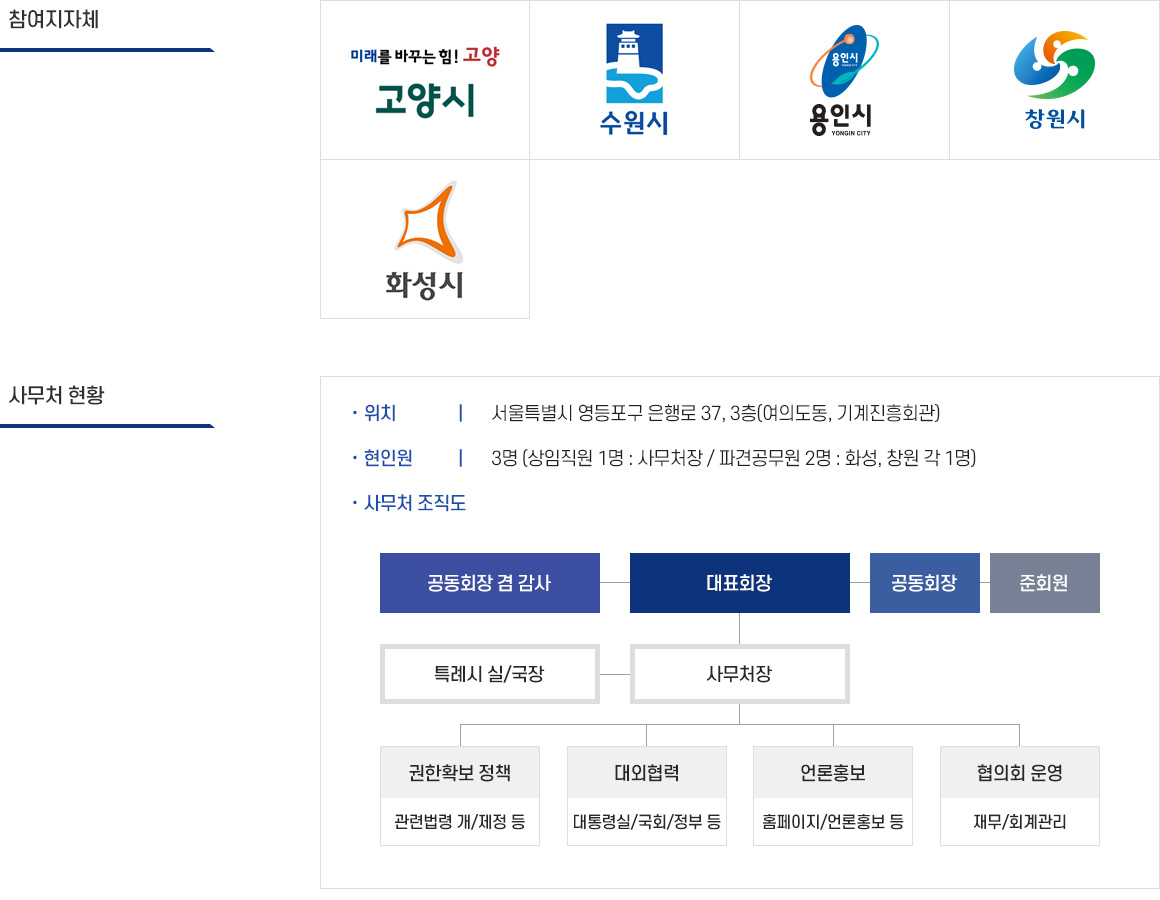Click the 권한확보 정책 header cell
The height and width of the screenshot is (900, 1160).
pyautogui.click(x=460, y=772)
